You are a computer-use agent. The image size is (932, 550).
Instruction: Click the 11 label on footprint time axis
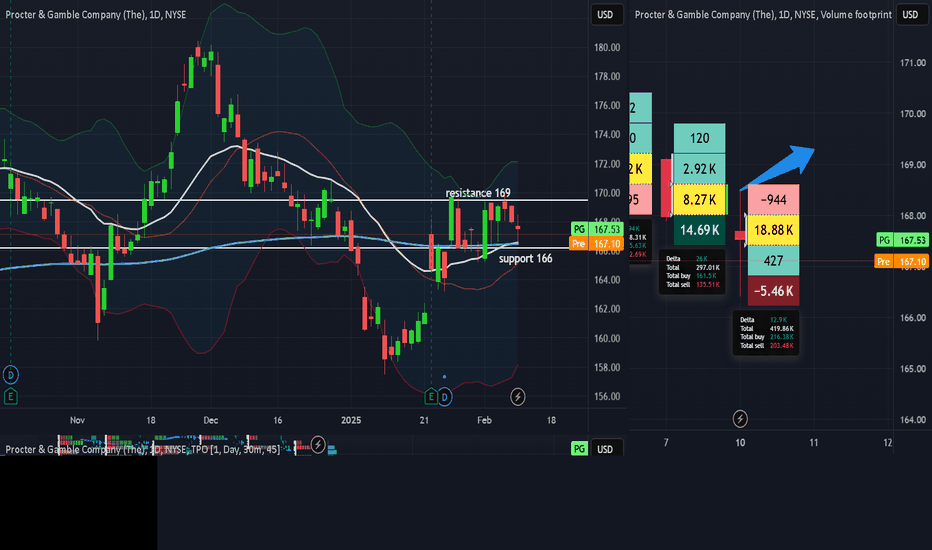(814, 442)
